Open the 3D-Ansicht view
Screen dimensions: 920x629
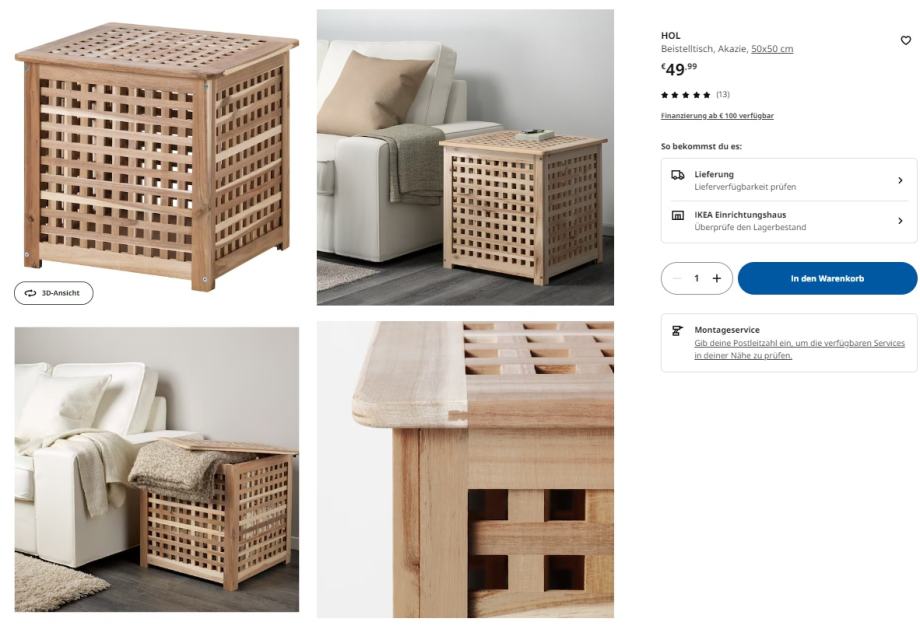pos(53,293)
